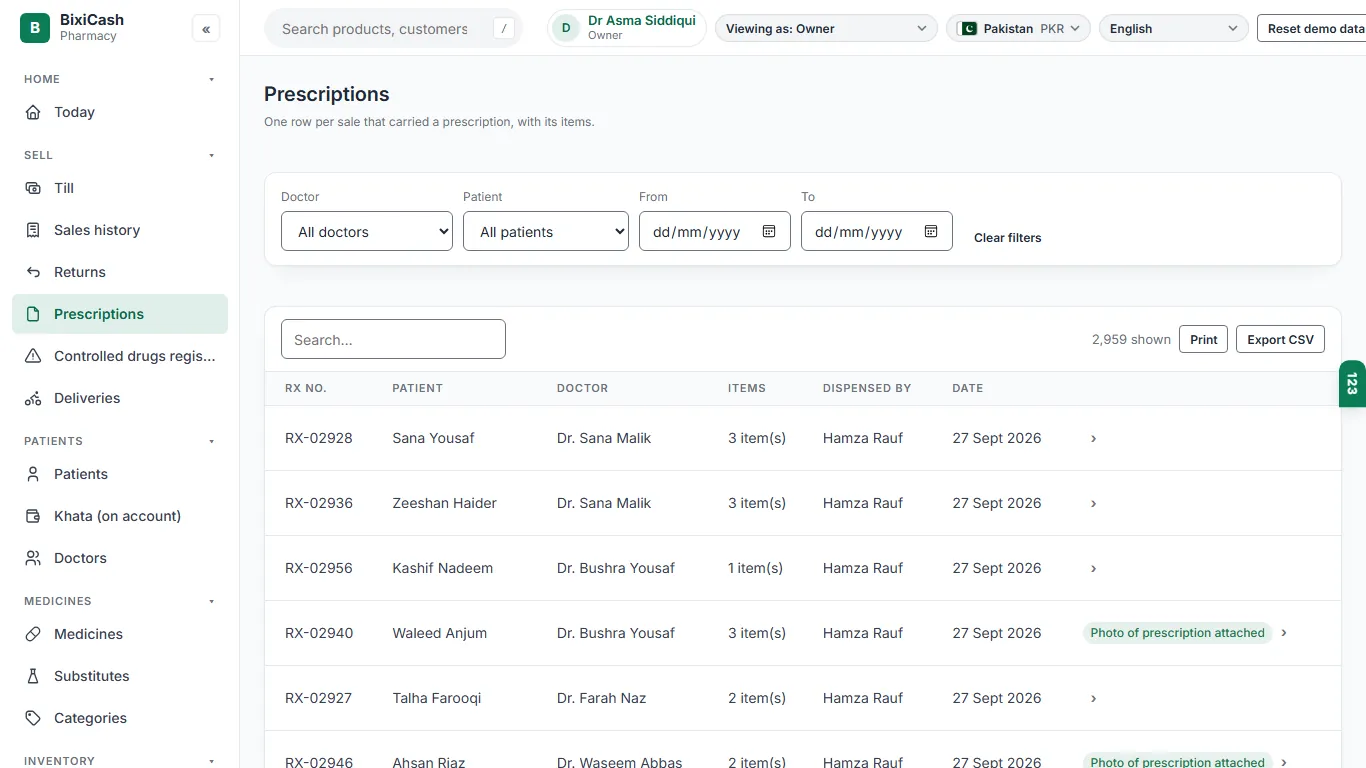Click the Medicines pill icon
Viewport: 1366px width, 768px height.
coord(34,634)
